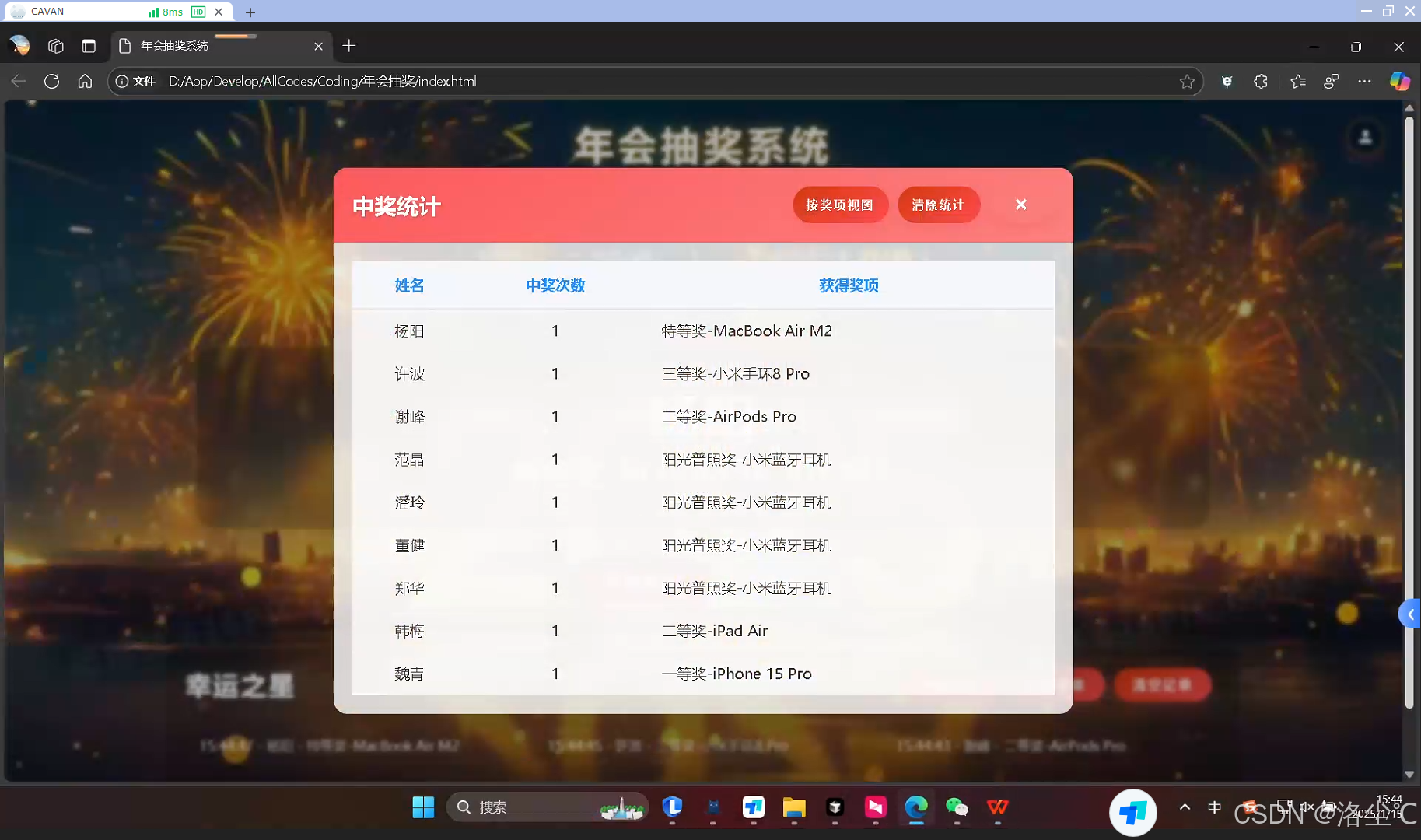Click the extensions icon in the toolbar

coord(1261,81)
